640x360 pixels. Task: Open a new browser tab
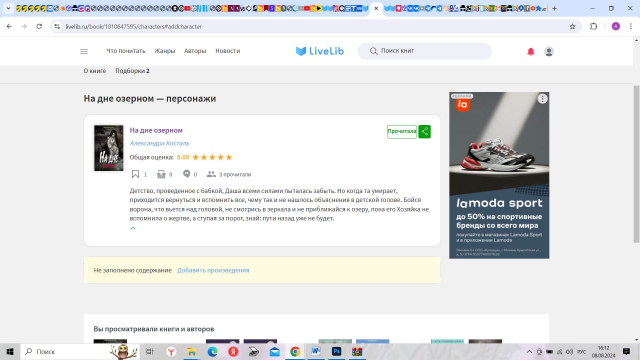554,8
